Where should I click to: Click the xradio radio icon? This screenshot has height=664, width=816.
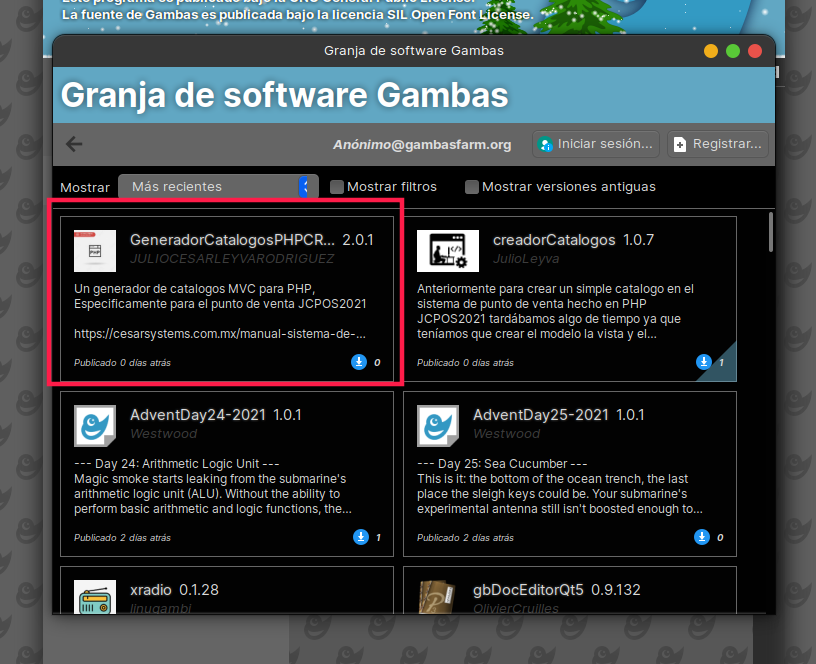(x=95, y=596)
